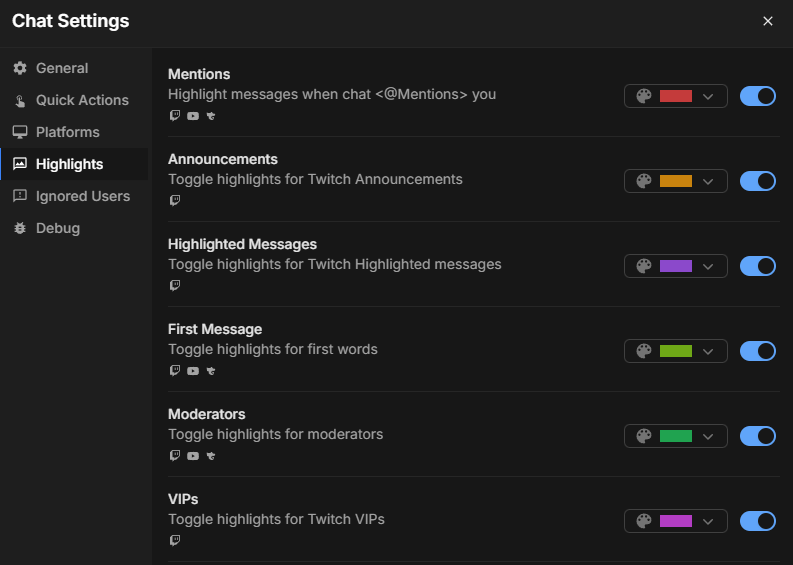Click the Twitch icon under VIPs

click(x=174, y=541)
